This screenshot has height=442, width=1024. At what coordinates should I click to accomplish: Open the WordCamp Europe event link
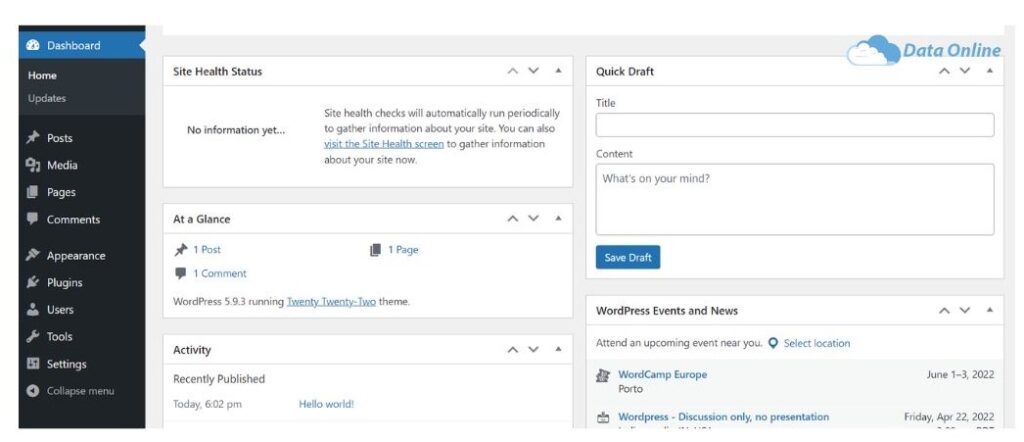tap(663, 375)
